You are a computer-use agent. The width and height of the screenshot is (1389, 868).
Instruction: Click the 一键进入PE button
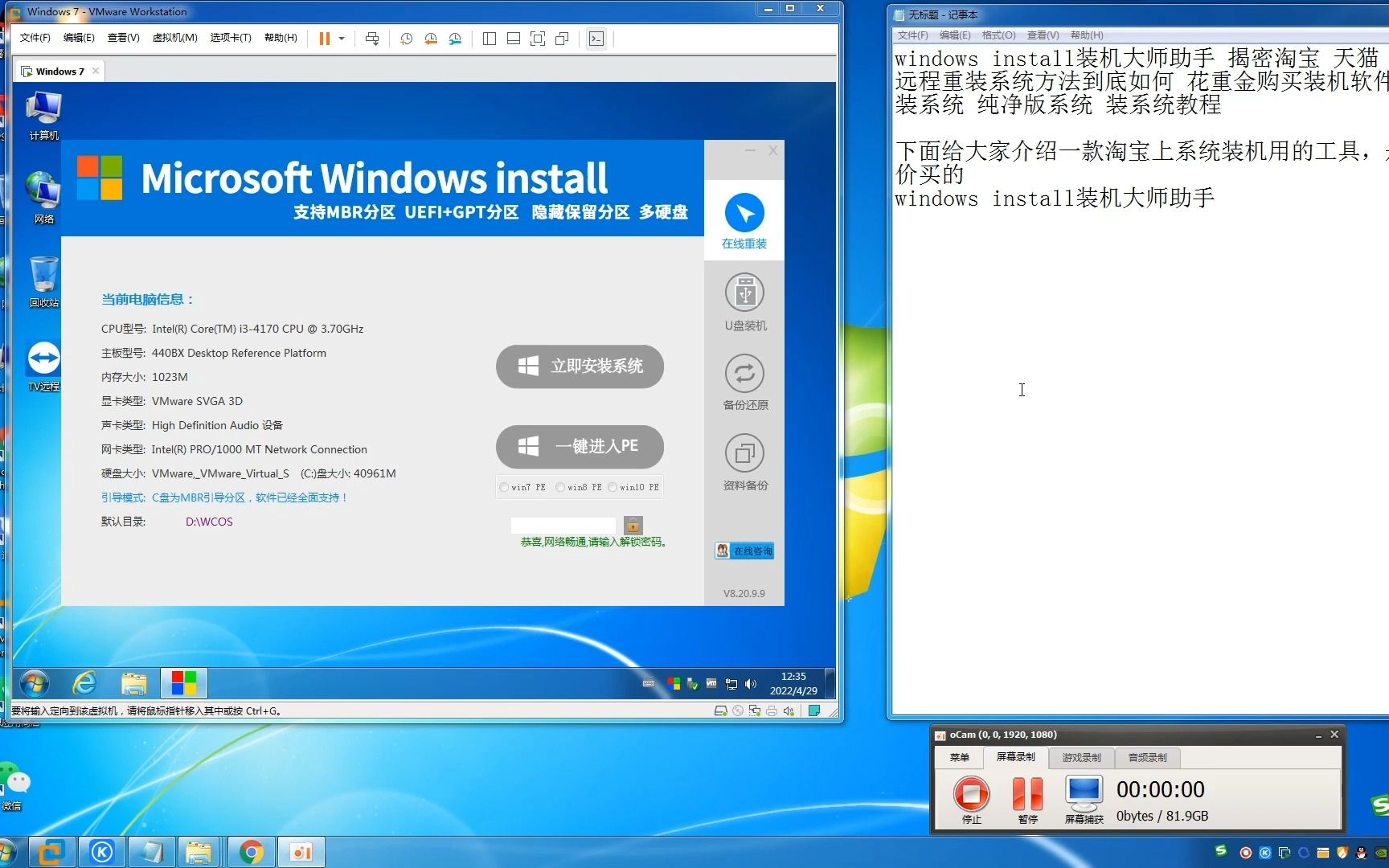580,446
